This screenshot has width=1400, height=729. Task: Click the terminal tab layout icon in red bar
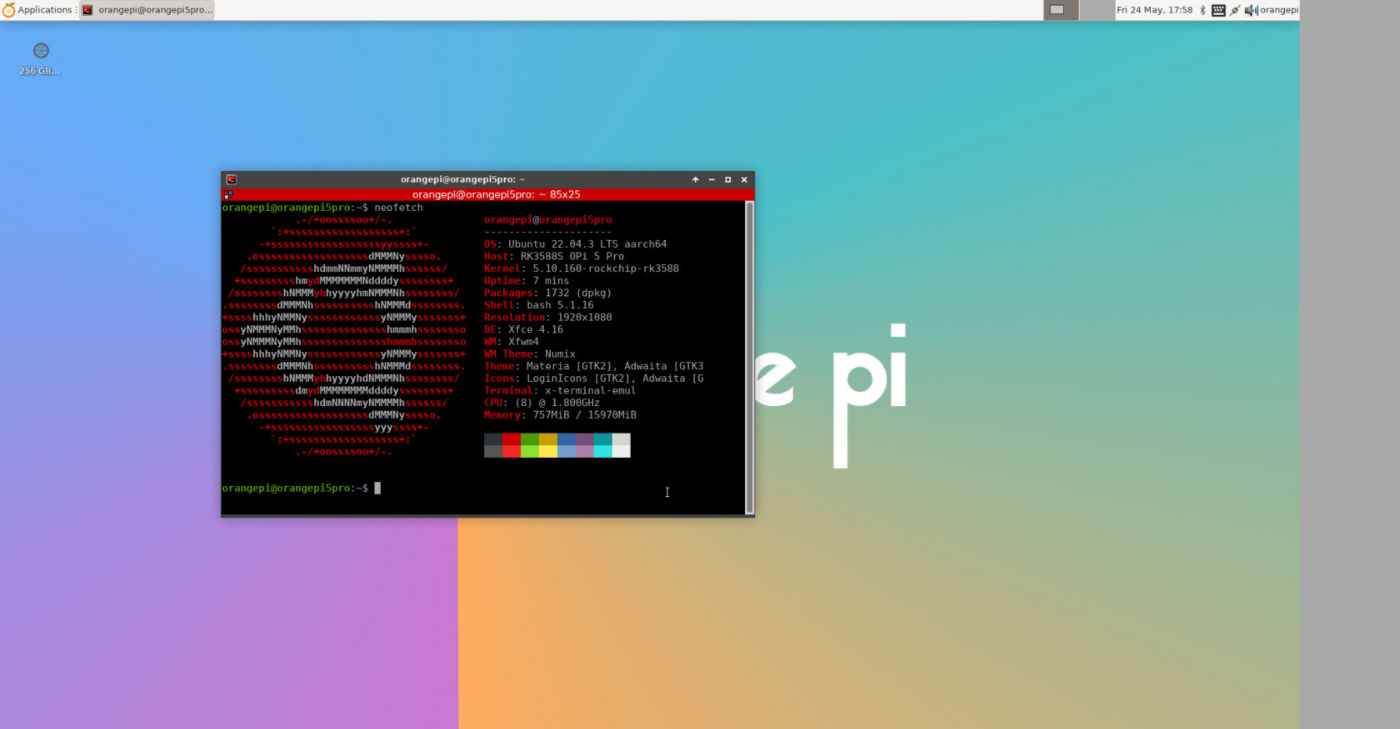coord(228,195)
